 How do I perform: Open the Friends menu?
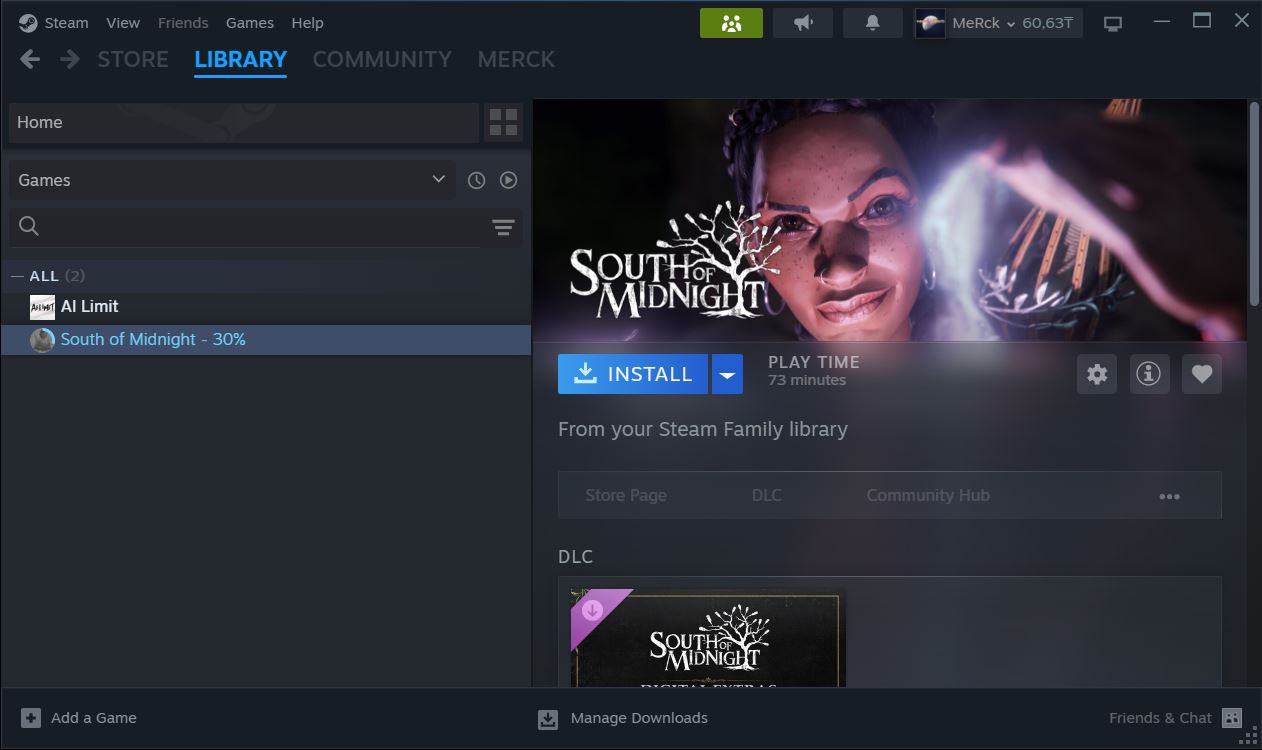click(x=183, y=22)
